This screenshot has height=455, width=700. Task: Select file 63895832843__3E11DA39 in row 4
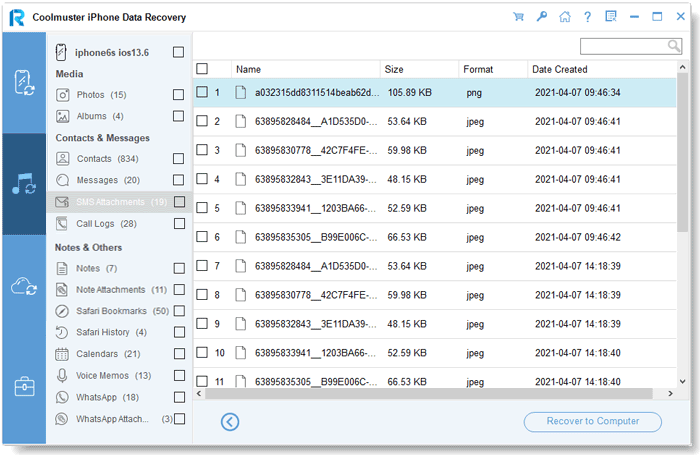pyautogui.click(x=316, y=179)
